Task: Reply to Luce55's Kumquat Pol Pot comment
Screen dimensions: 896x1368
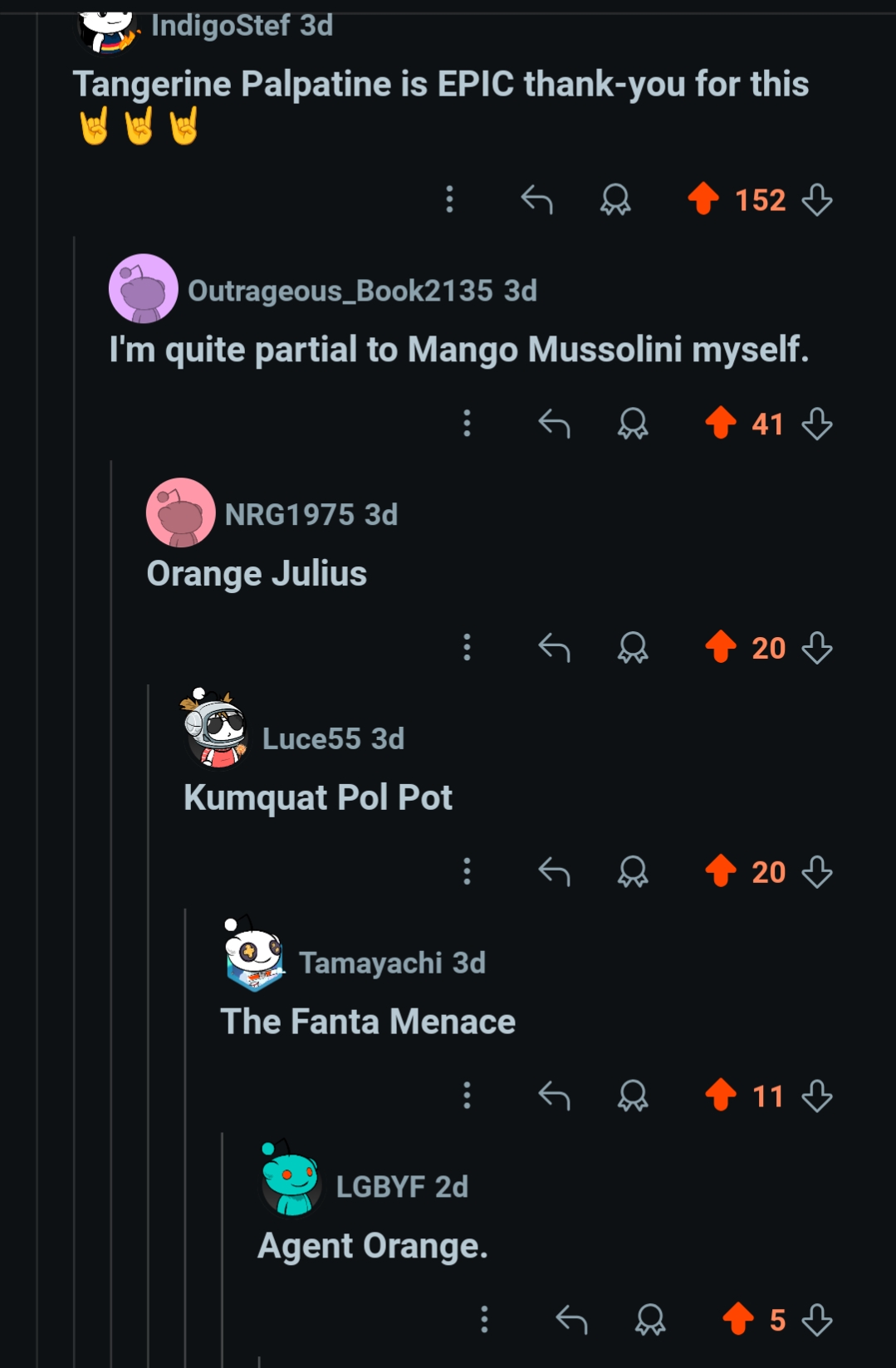Action: 554,872
